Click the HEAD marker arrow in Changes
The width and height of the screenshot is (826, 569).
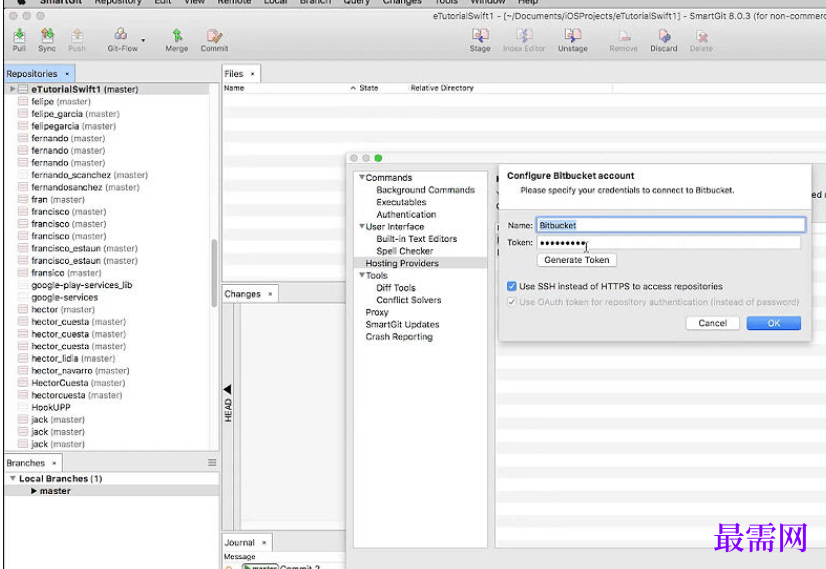pyautogui.click(x=228, y=390)
